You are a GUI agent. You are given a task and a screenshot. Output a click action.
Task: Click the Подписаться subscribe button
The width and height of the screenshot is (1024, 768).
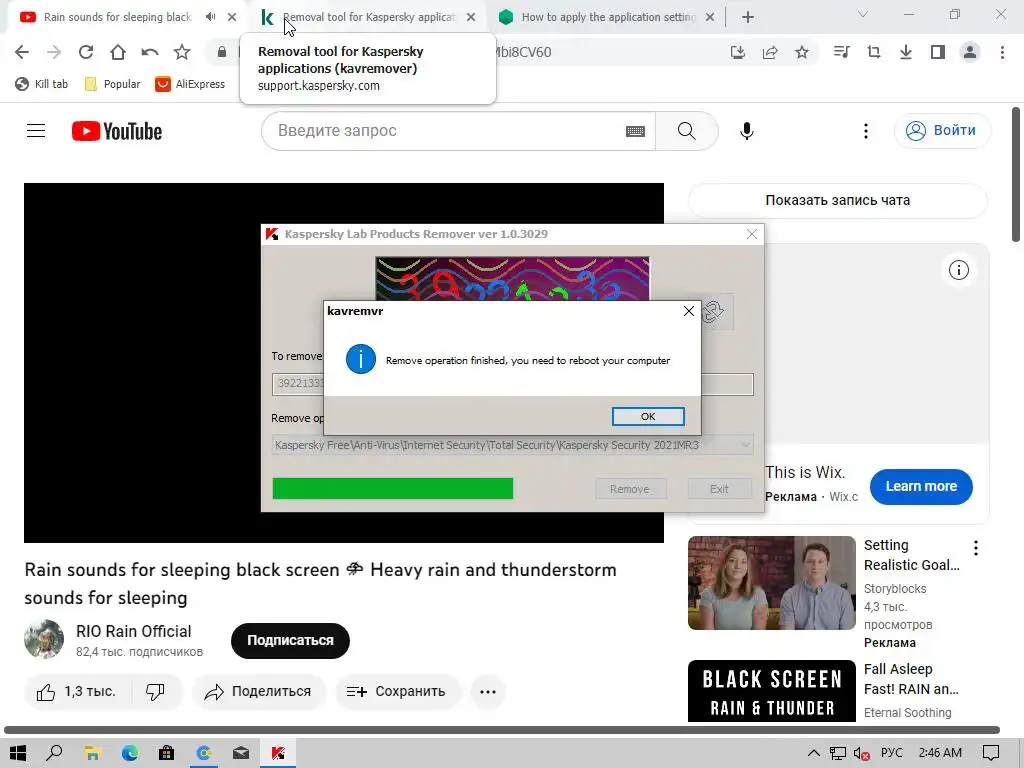[x=290, y=641]
